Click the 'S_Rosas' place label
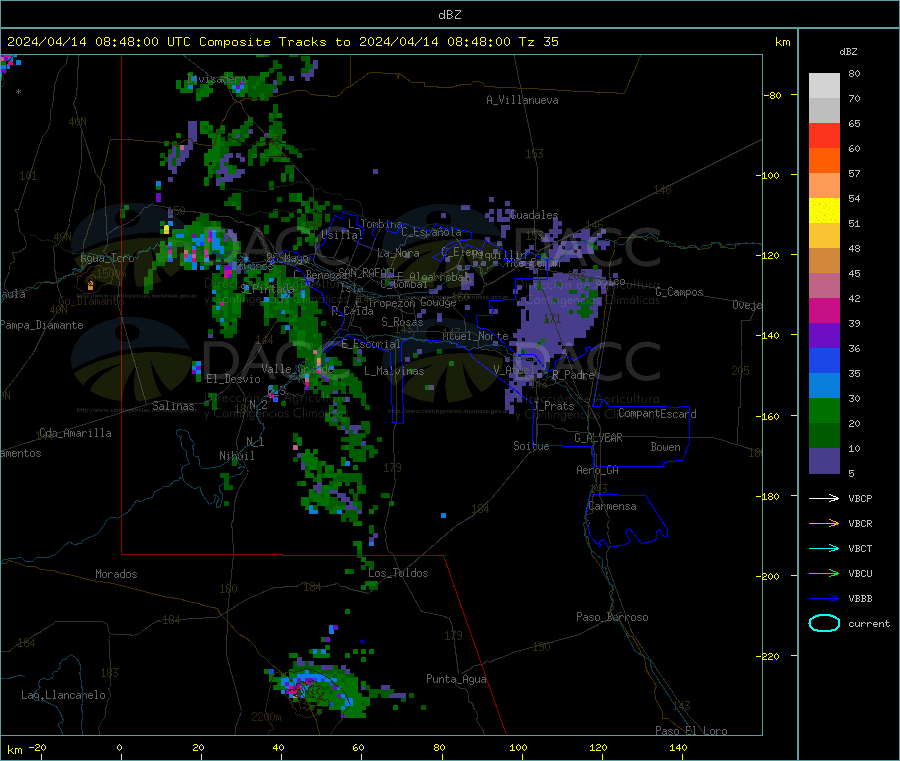Viewport: 900px width, 761px height. (402, 322)
